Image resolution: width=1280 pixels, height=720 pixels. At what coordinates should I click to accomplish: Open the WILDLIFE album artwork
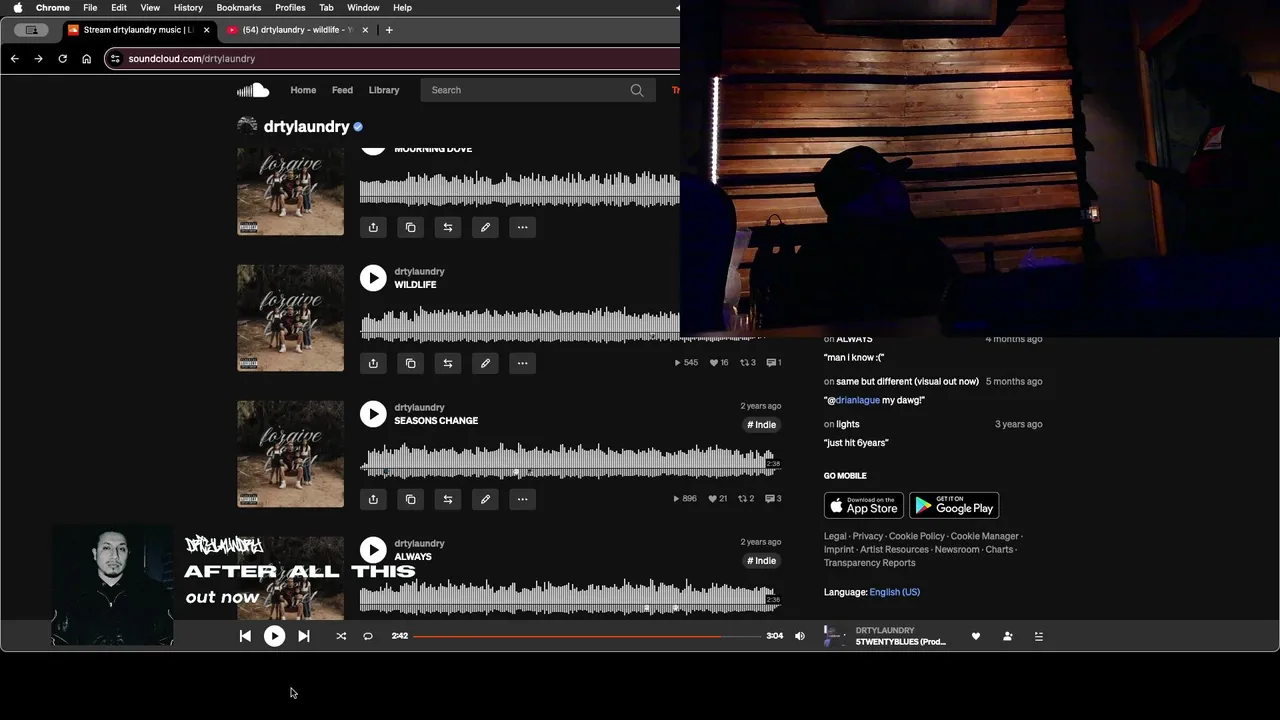coord(290,318)
